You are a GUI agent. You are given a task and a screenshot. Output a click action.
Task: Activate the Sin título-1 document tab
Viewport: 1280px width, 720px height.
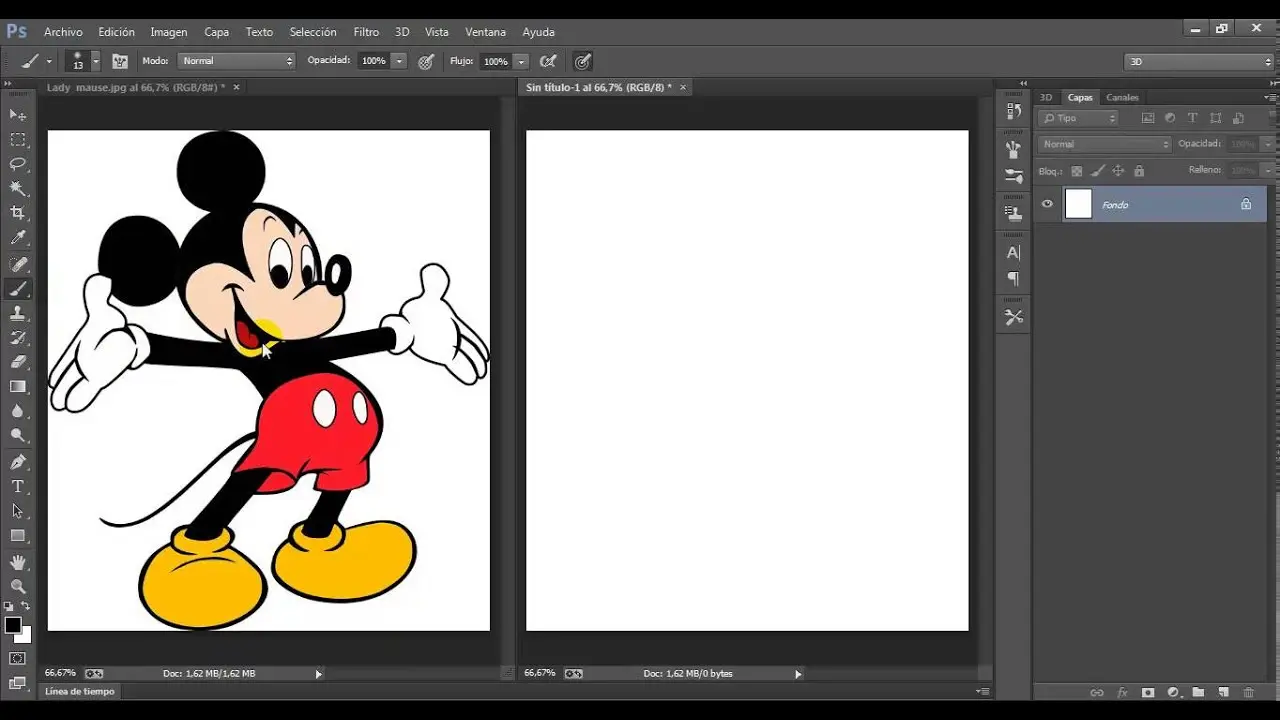click(598, 88)
